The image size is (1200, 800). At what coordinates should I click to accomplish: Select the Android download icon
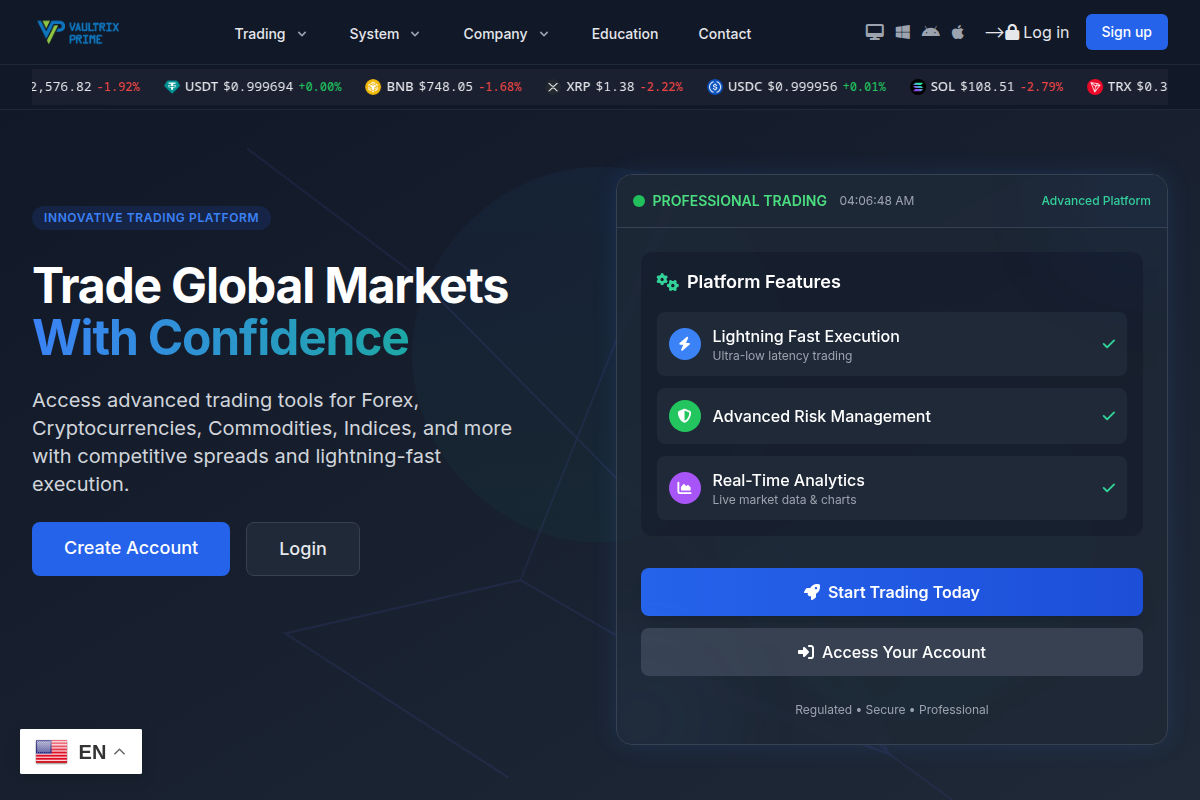[931, 32]
